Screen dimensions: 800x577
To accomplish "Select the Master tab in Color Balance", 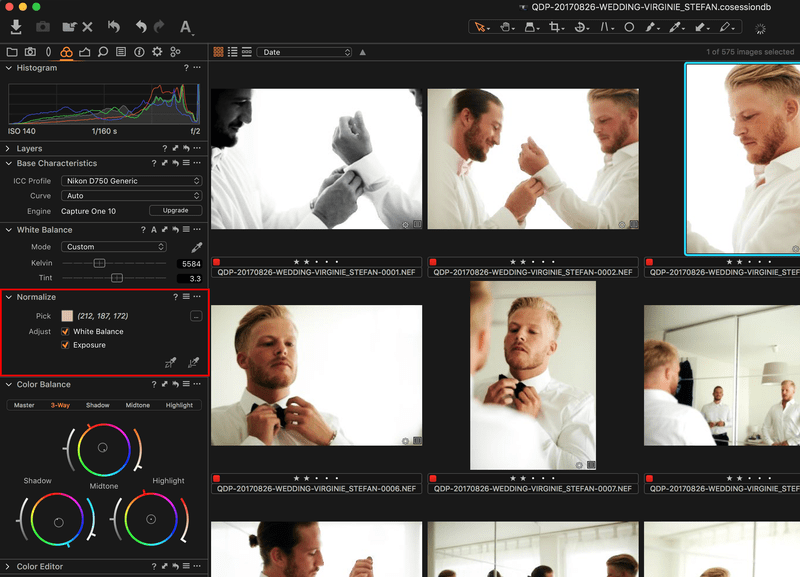I will pos(24,405).
